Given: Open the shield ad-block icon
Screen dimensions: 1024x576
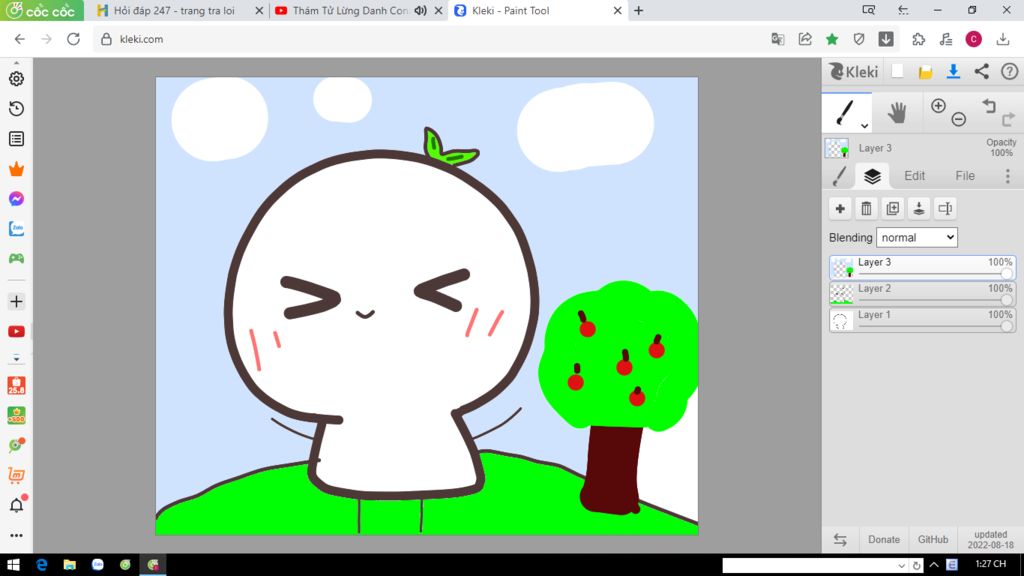Looking at the screenshot, I should [859, 39].
